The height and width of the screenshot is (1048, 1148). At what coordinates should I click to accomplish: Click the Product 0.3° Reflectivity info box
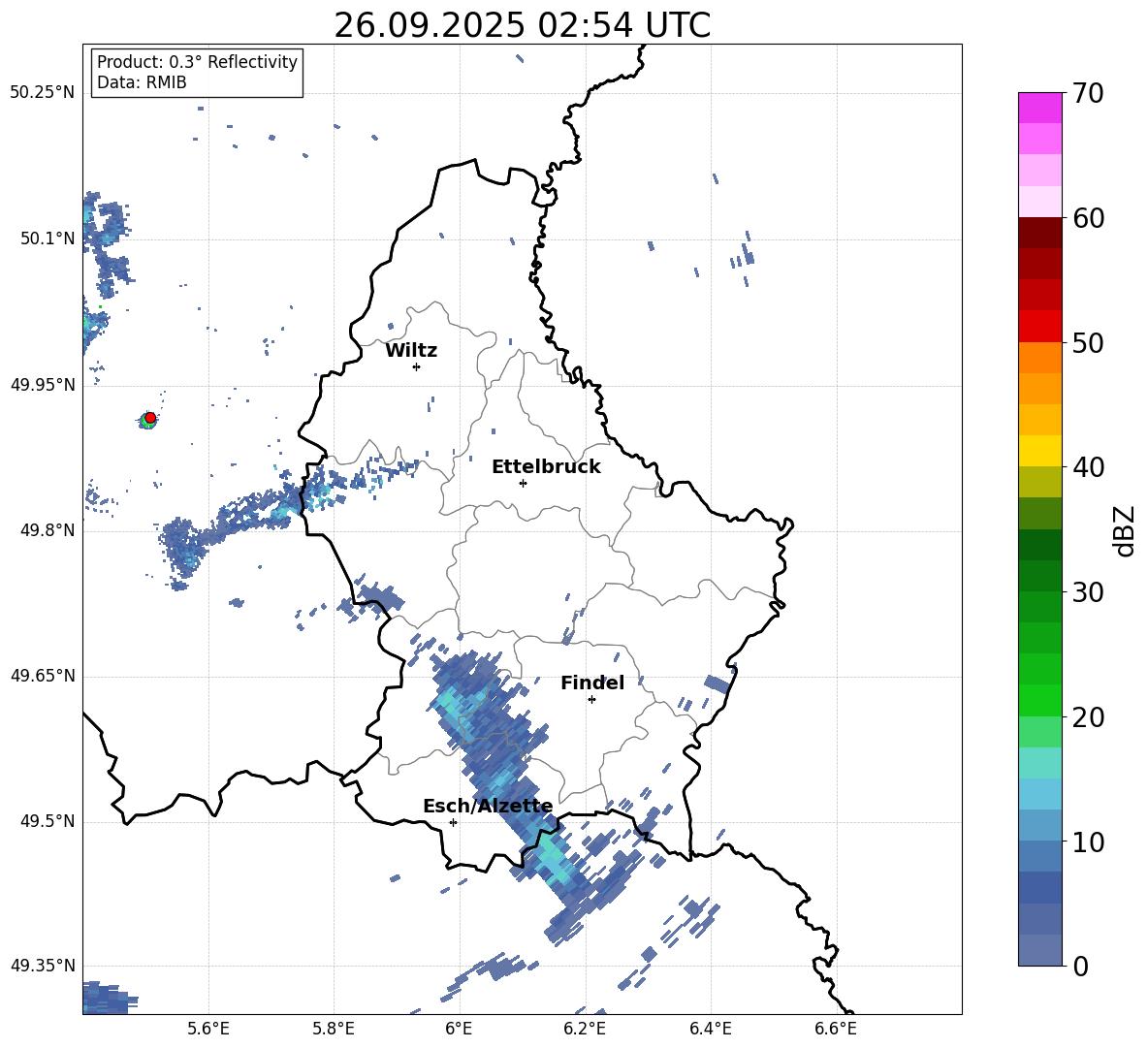(197, 72)
